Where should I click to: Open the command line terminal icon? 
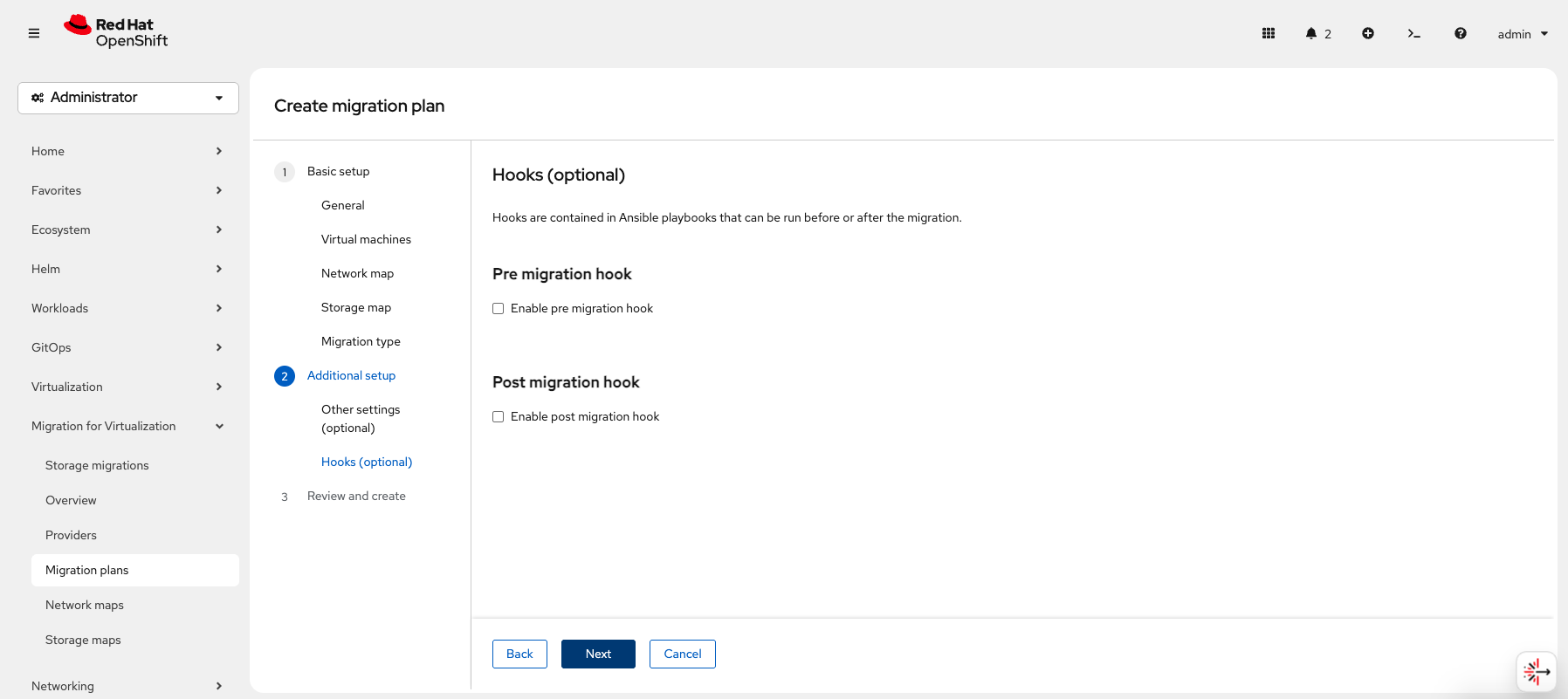coord(1414,33)
